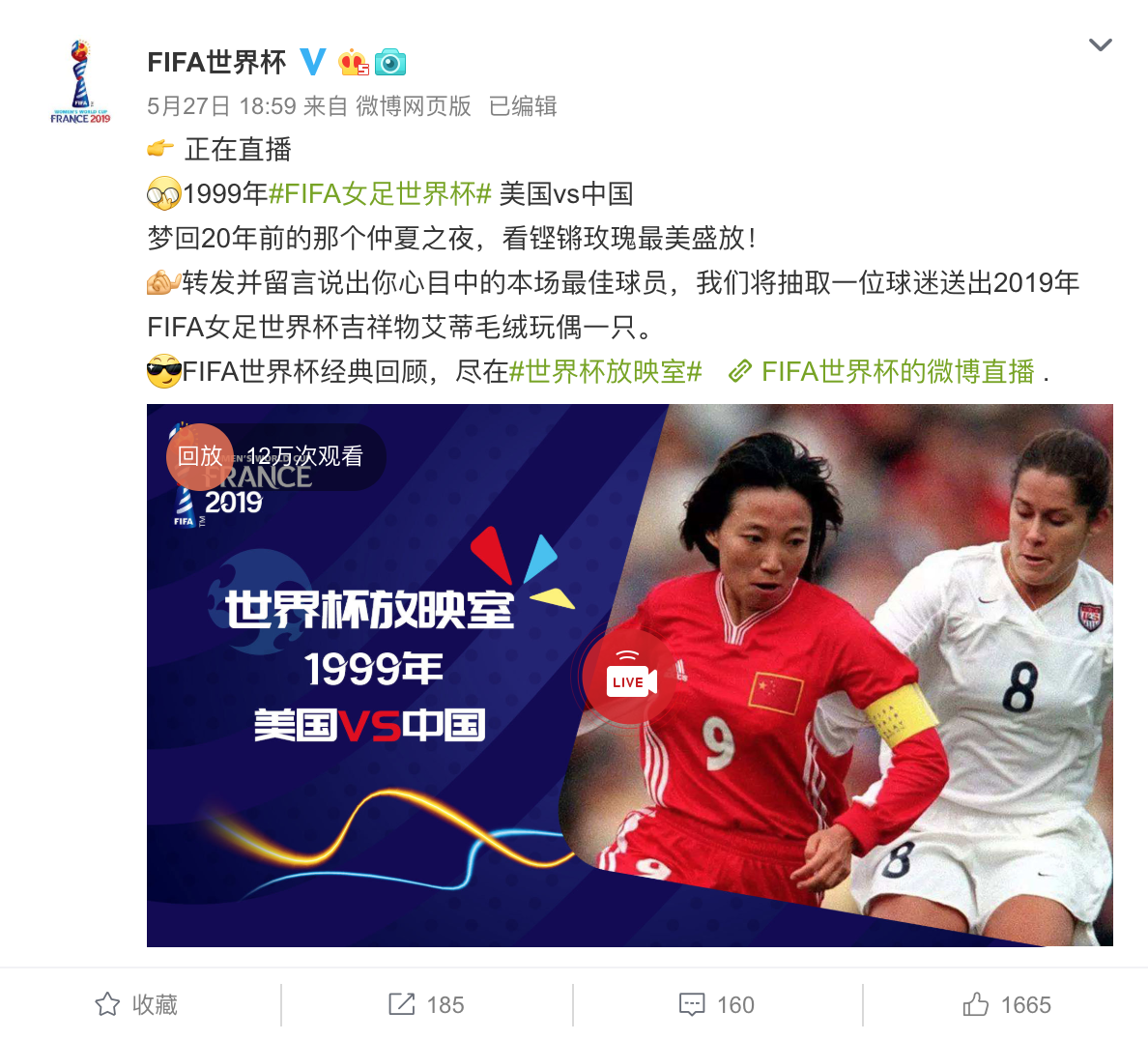Image resolution: width=1148 pixels, height=1040 pixels.
Task: Open the 5月27日 18:59 timestamp link
Action: pyautogui.click(x=222, y=106)
